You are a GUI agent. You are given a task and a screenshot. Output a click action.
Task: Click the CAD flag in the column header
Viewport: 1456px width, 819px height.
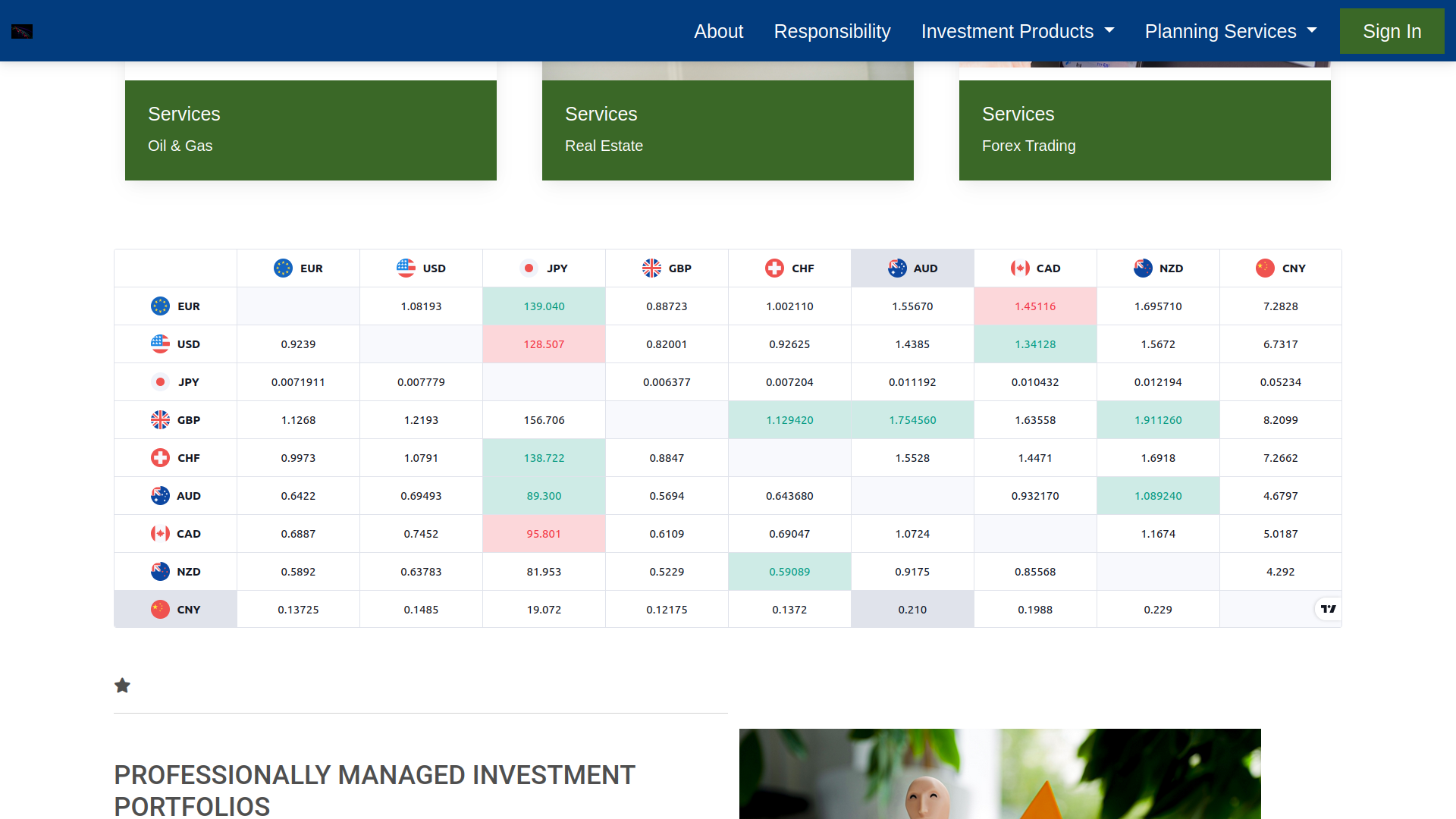(1020, 268)
